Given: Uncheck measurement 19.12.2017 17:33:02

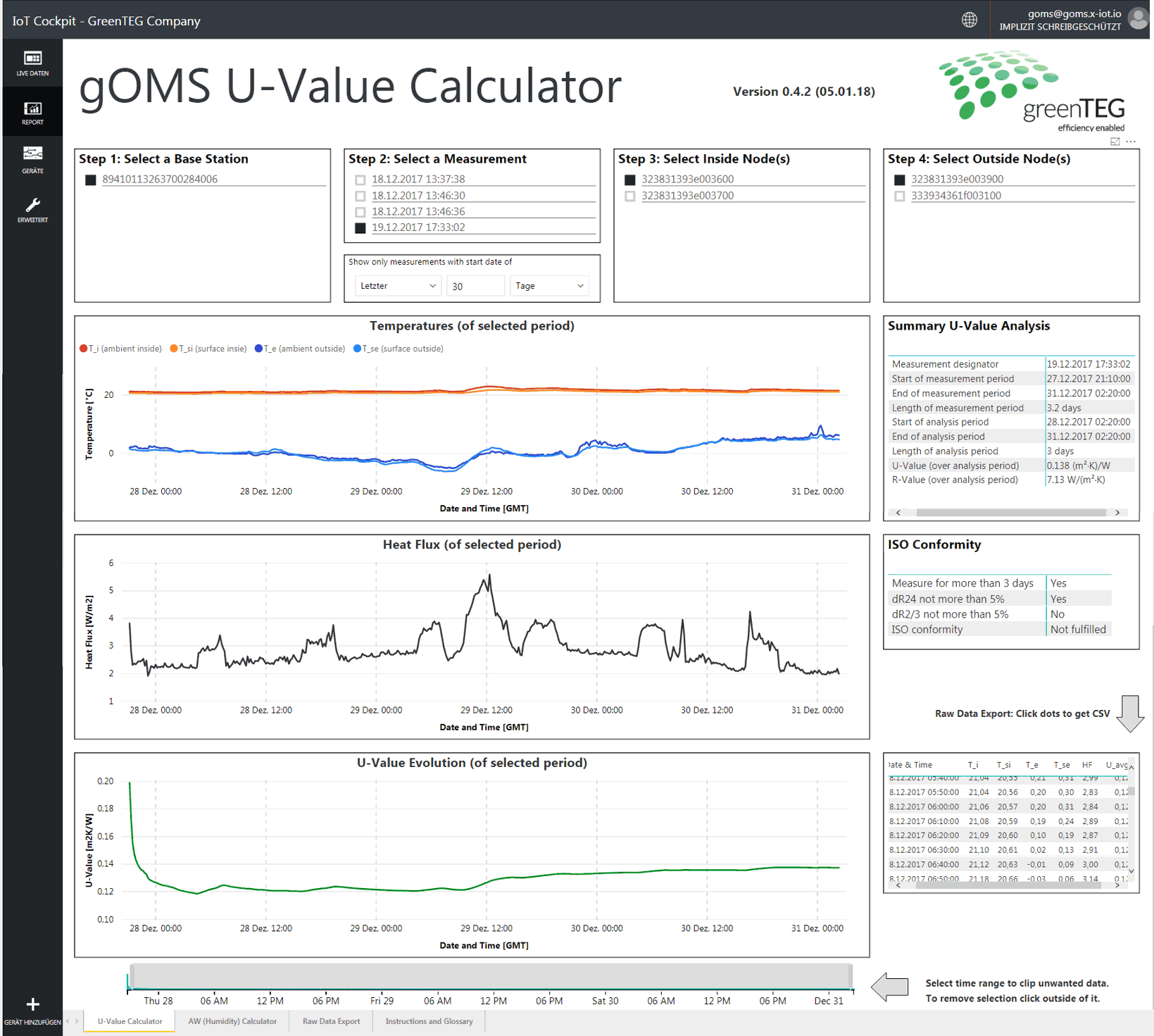Looking at the screenshot, I should click(360, 228).
